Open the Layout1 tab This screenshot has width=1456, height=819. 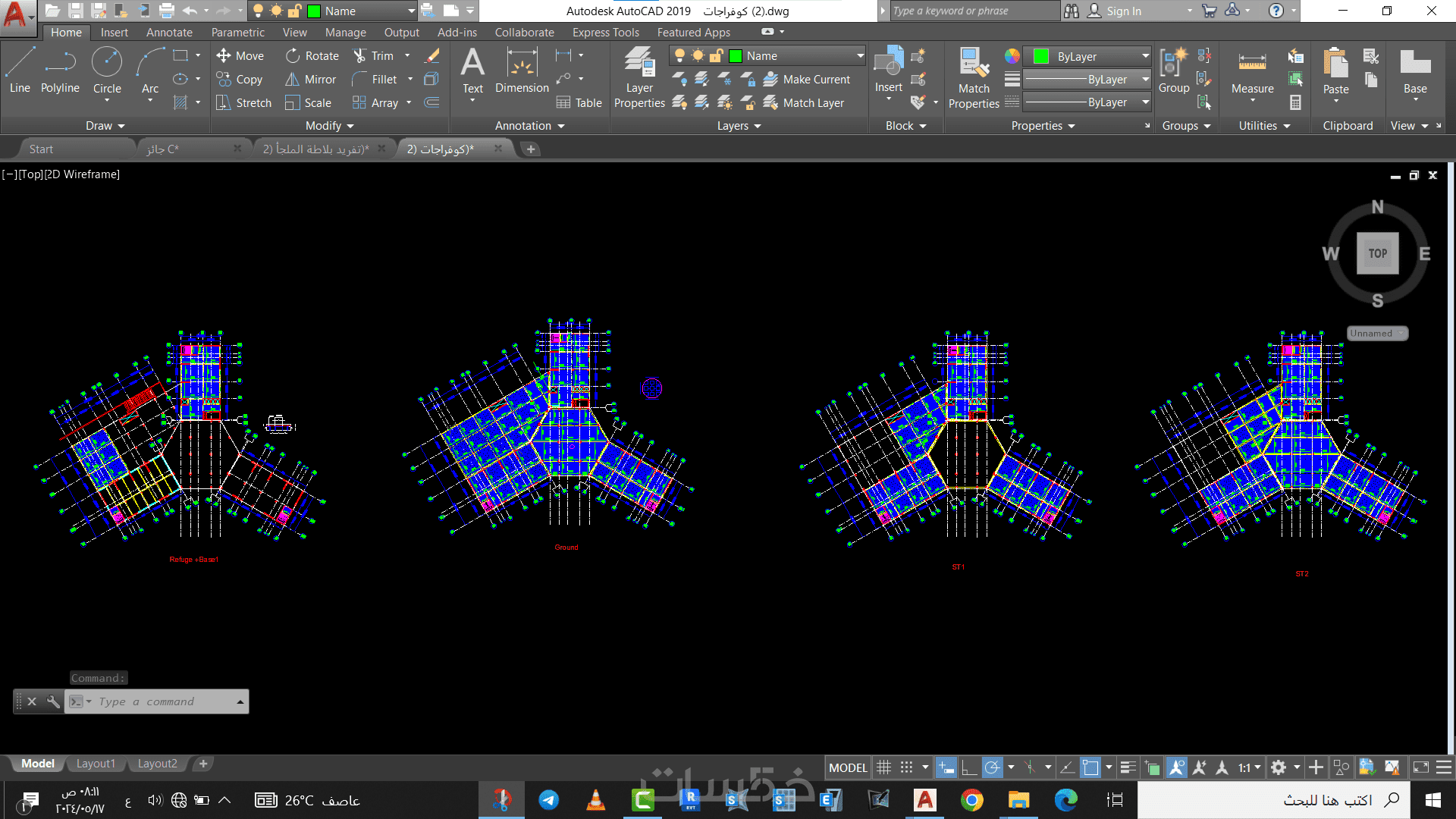[x=96, y=764]
